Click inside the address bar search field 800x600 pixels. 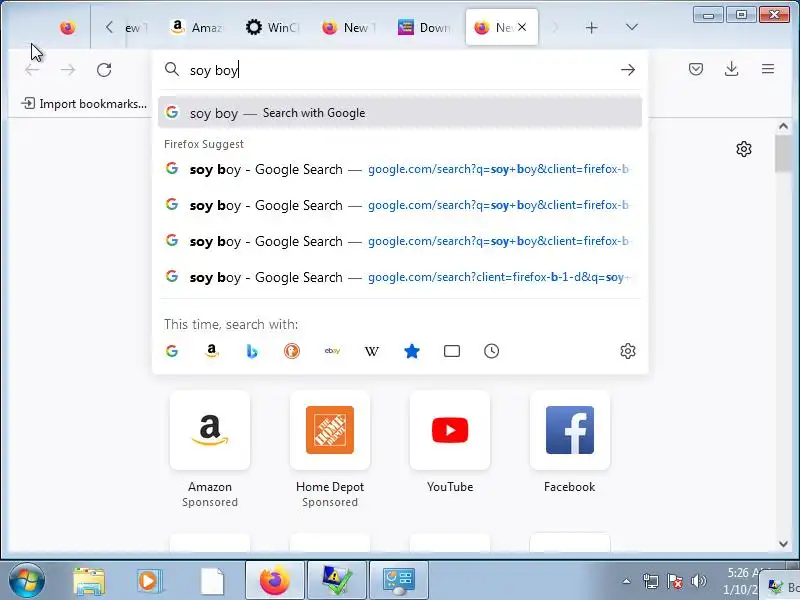(x=398, y=70)
